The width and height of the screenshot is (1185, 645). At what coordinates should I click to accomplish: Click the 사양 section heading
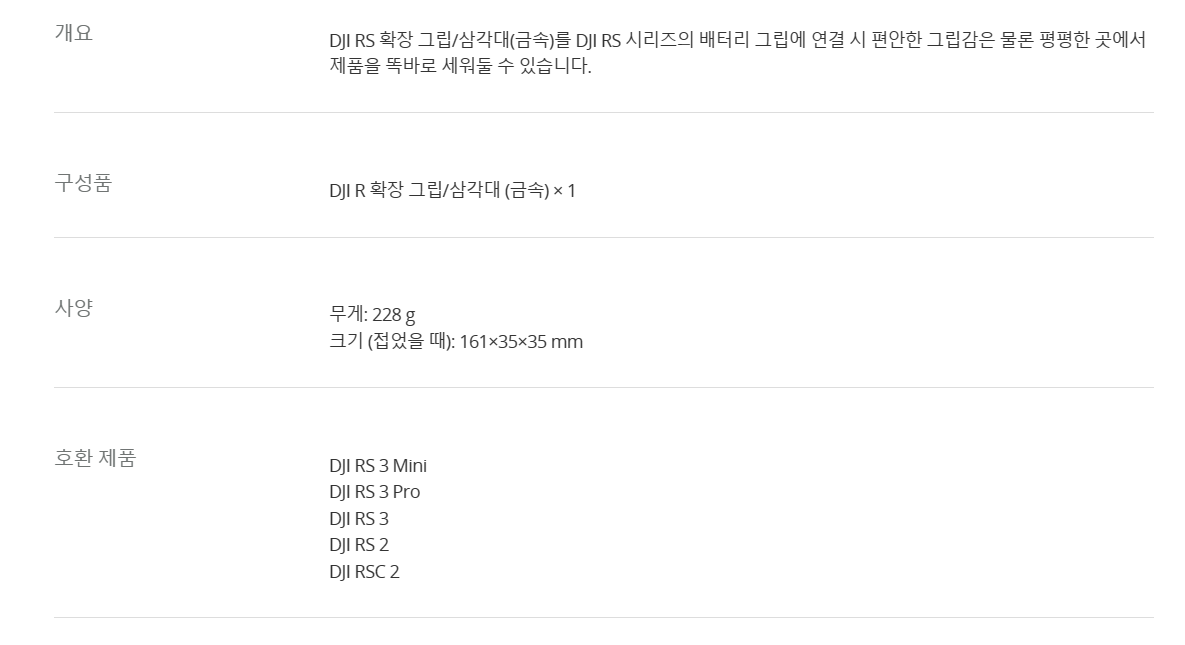(x=73, y=308)
